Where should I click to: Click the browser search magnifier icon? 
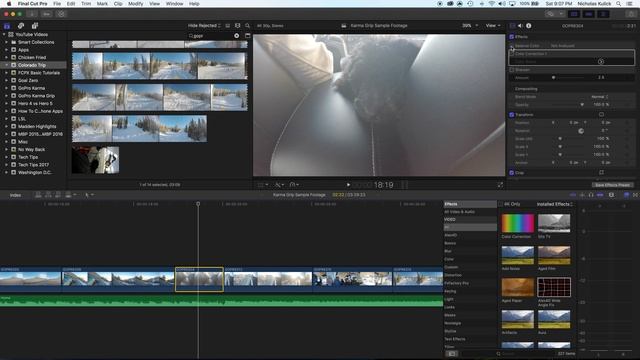247,26
